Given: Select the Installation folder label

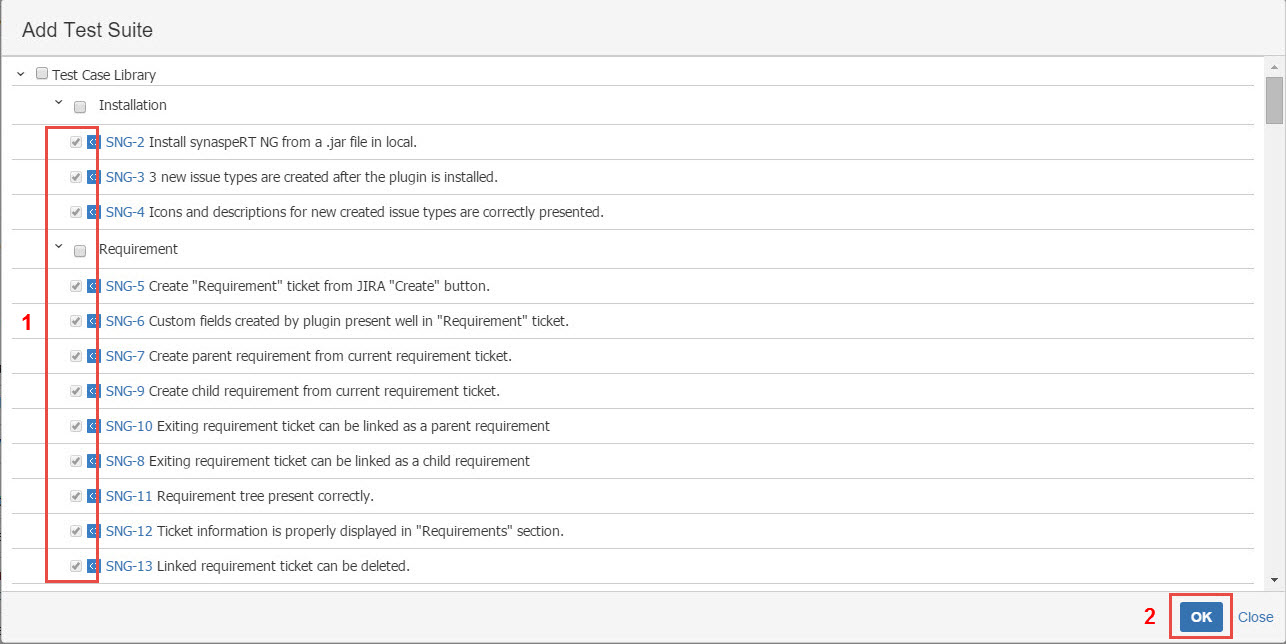Looking at the screenshot, I should click(x=132, y=105).
